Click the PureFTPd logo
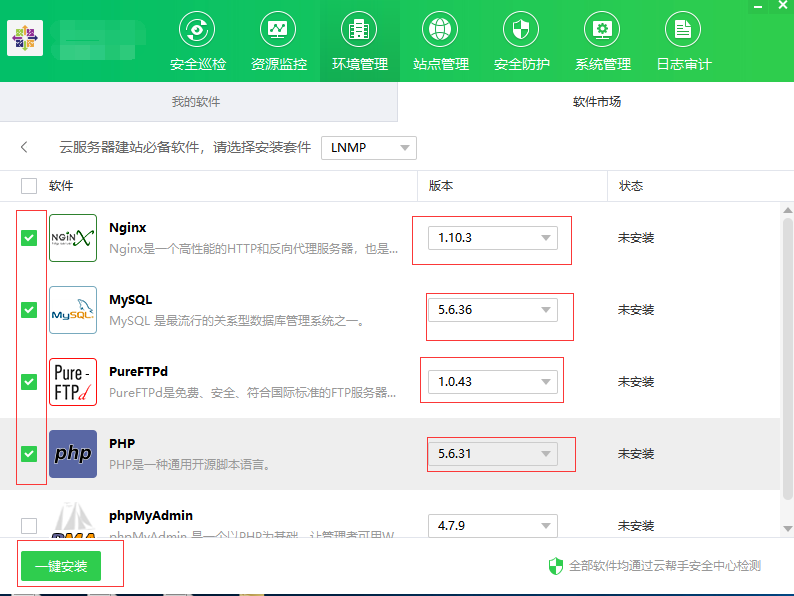This screenshot has width=794, height=596. point(73,382)
